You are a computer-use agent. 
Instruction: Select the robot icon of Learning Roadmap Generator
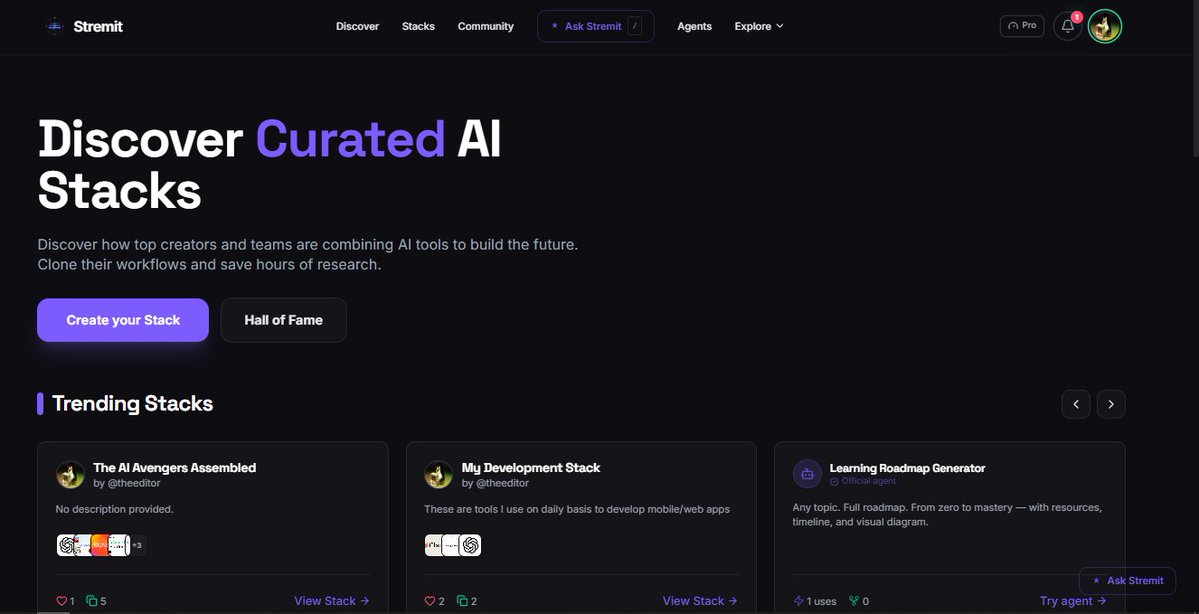pyautogui.click(x=807, y=472)
